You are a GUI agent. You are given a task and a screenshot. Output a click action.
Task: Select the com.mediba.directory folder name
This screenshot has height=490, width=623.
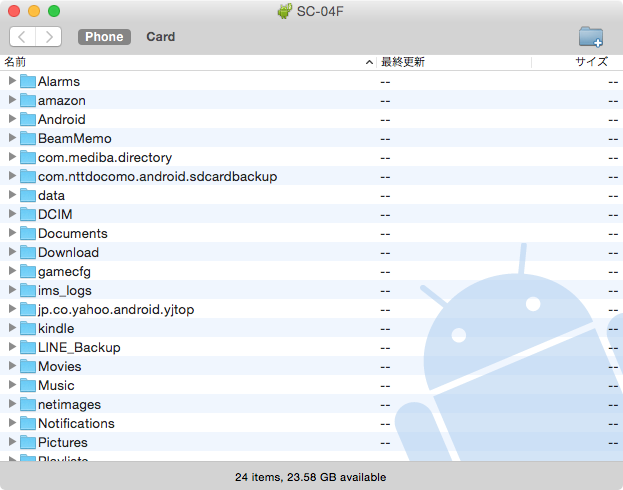click(x=105, y=157)
